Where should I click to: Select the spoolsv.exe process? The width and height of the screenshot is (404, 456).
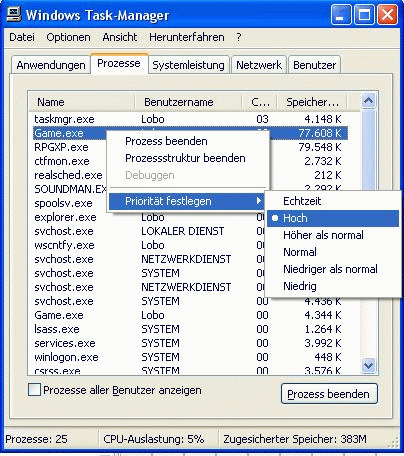(63, 203)
